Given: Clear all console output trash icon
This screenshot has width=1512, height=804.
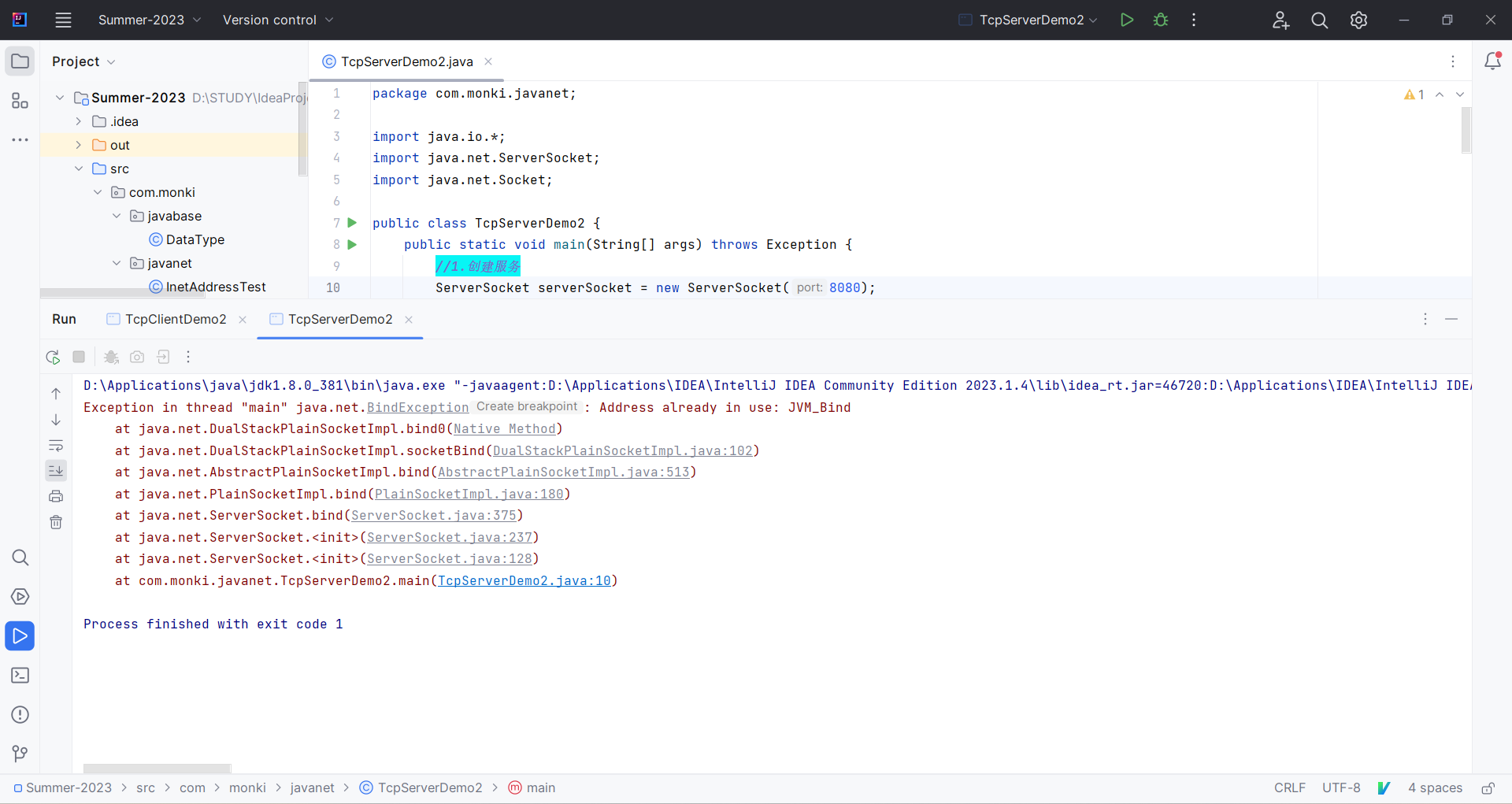Looking at the screenshot, I should [x=56, y=522].
